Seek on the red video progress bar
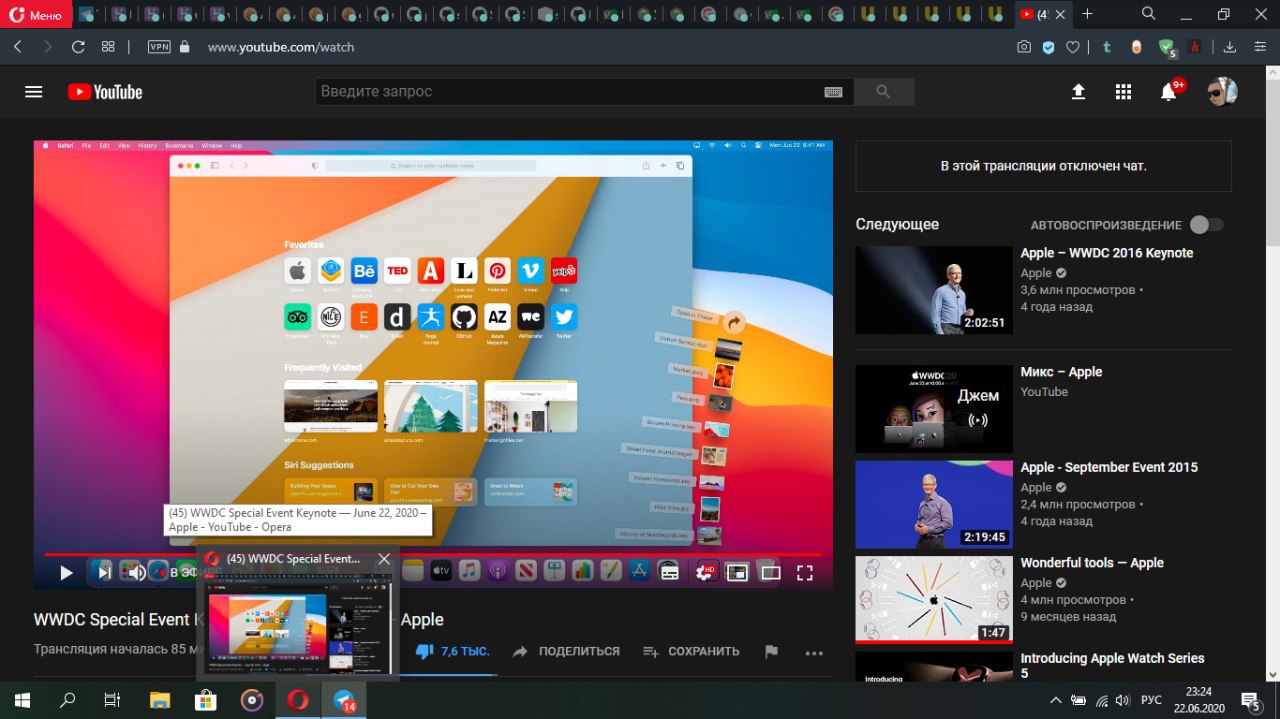Viewport: 1280px width, 719px height. [x=433, y=554]
